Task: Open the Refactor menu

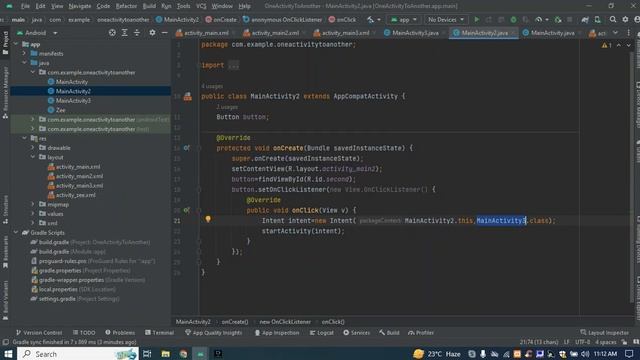Action: pos(127,6)
